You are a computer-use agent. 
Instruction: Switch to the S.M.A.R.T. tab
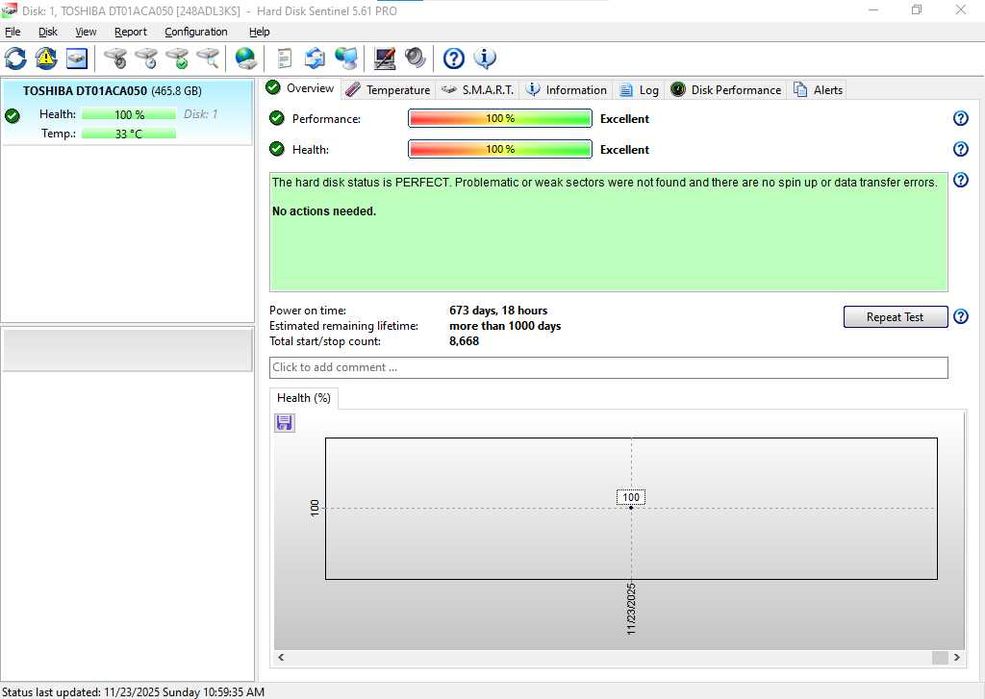477,90
